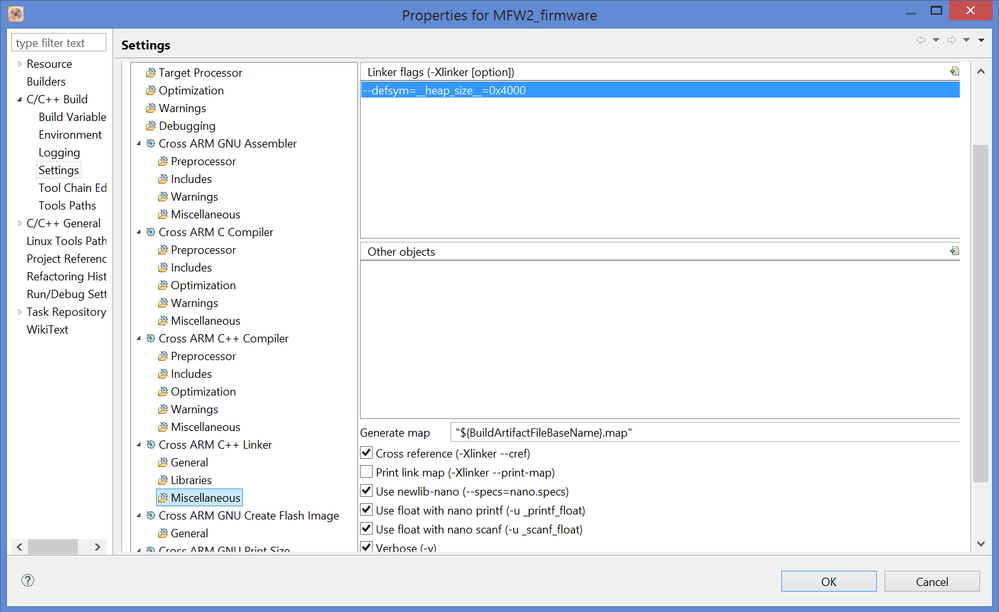Open the Tools Paths settings page
999x612 pixels.
(67, 206)
